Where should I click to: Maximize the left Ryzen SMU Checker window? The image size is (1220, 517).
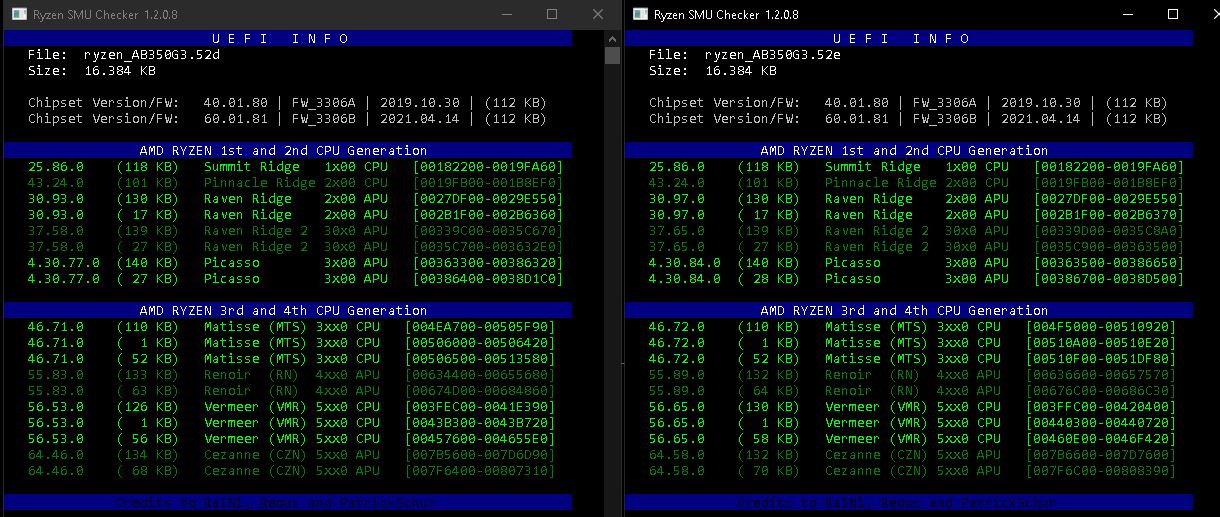click(552, 15)
